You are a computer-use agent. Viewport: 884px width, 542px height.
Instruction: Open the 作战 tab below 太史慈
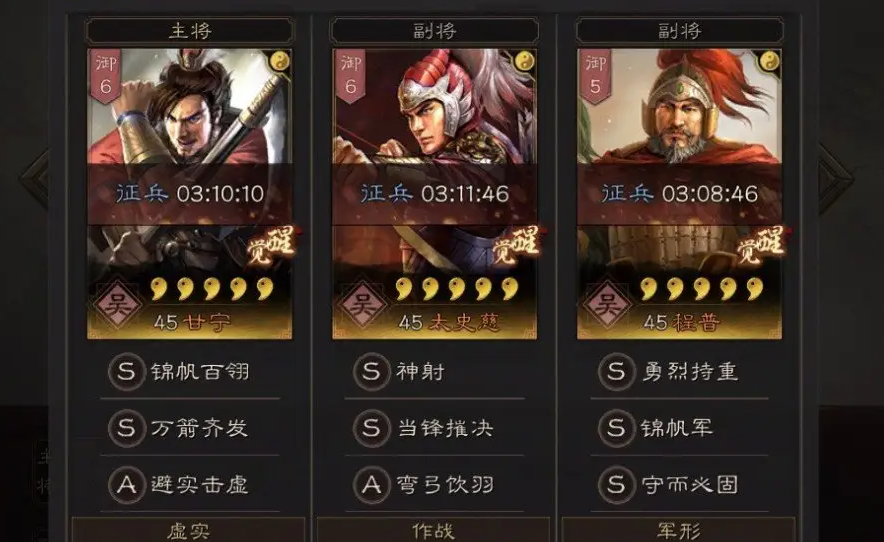click(433, 530)
